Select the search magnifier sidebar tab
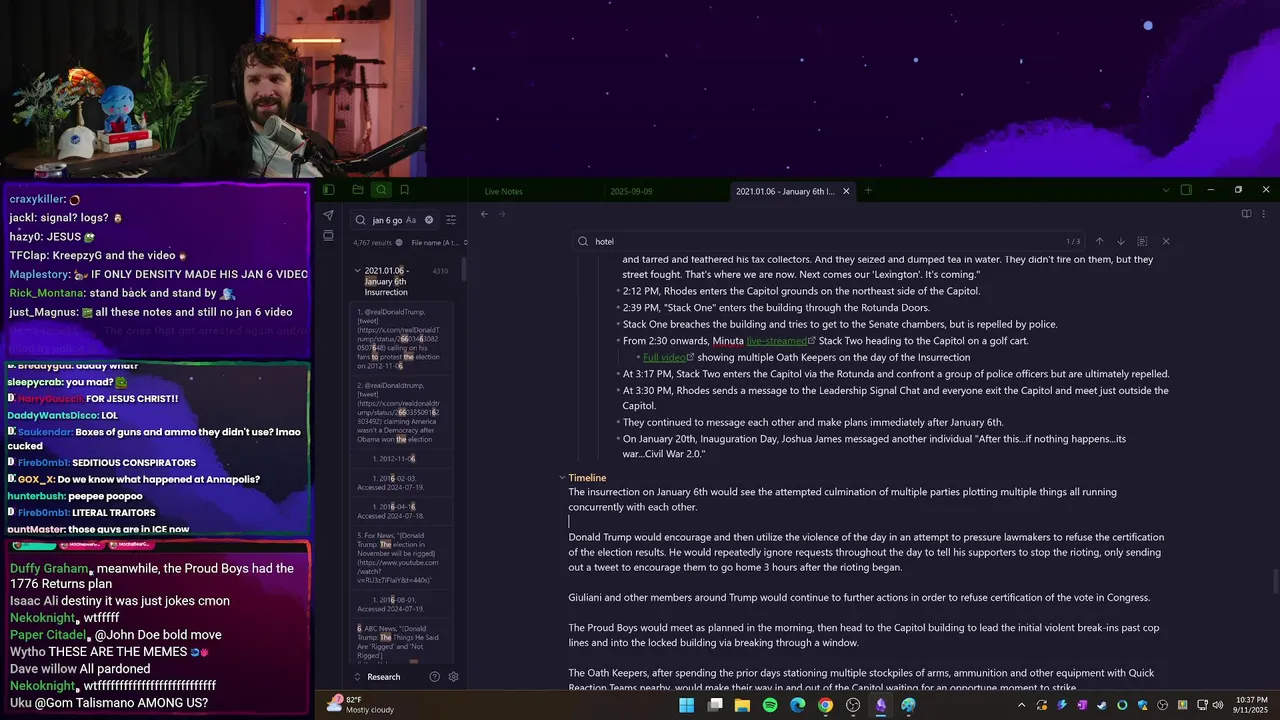This screenshot has height=720, width=1280. pos(381,190)
